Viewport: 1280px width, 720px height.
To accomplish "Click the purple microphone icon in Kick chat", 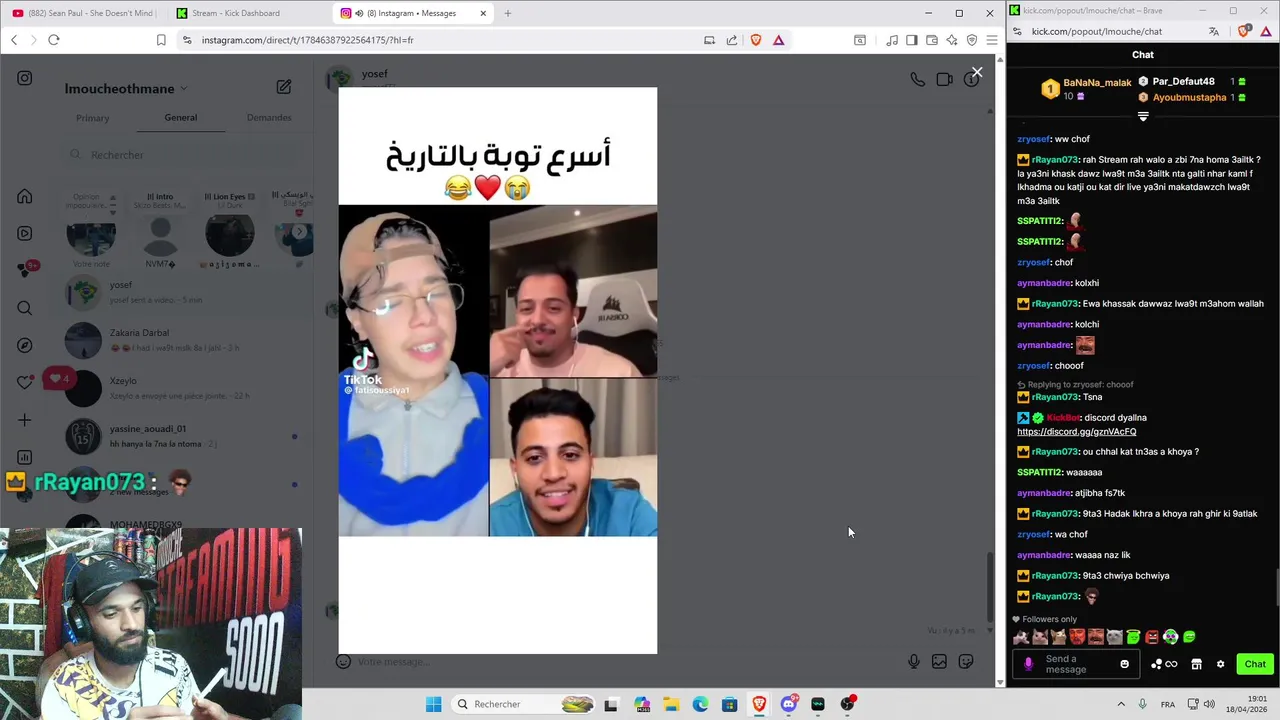I will [1028, 664].
